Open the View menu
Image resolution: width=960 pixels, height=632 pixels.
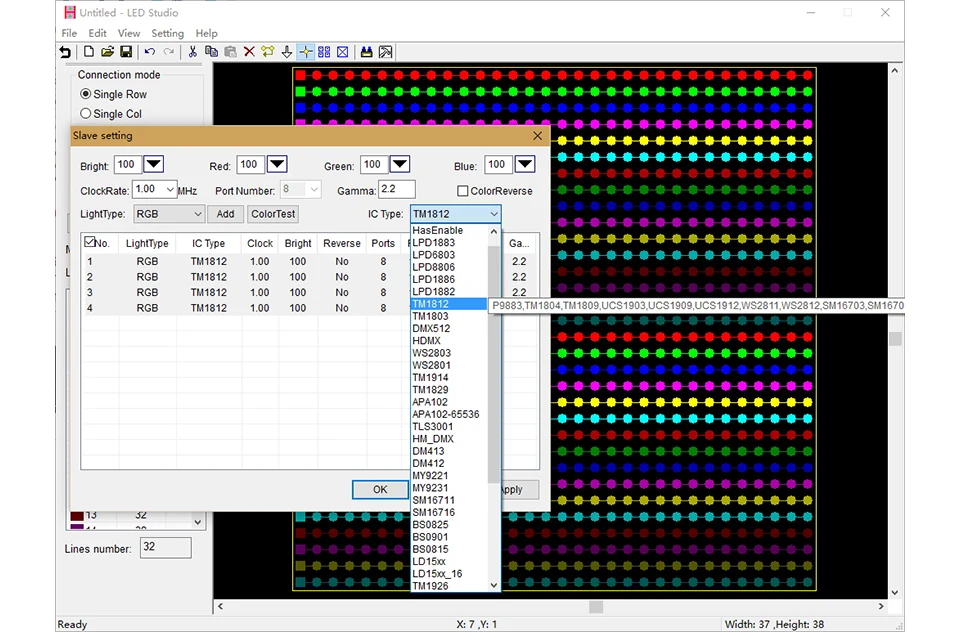click(129, 33)
